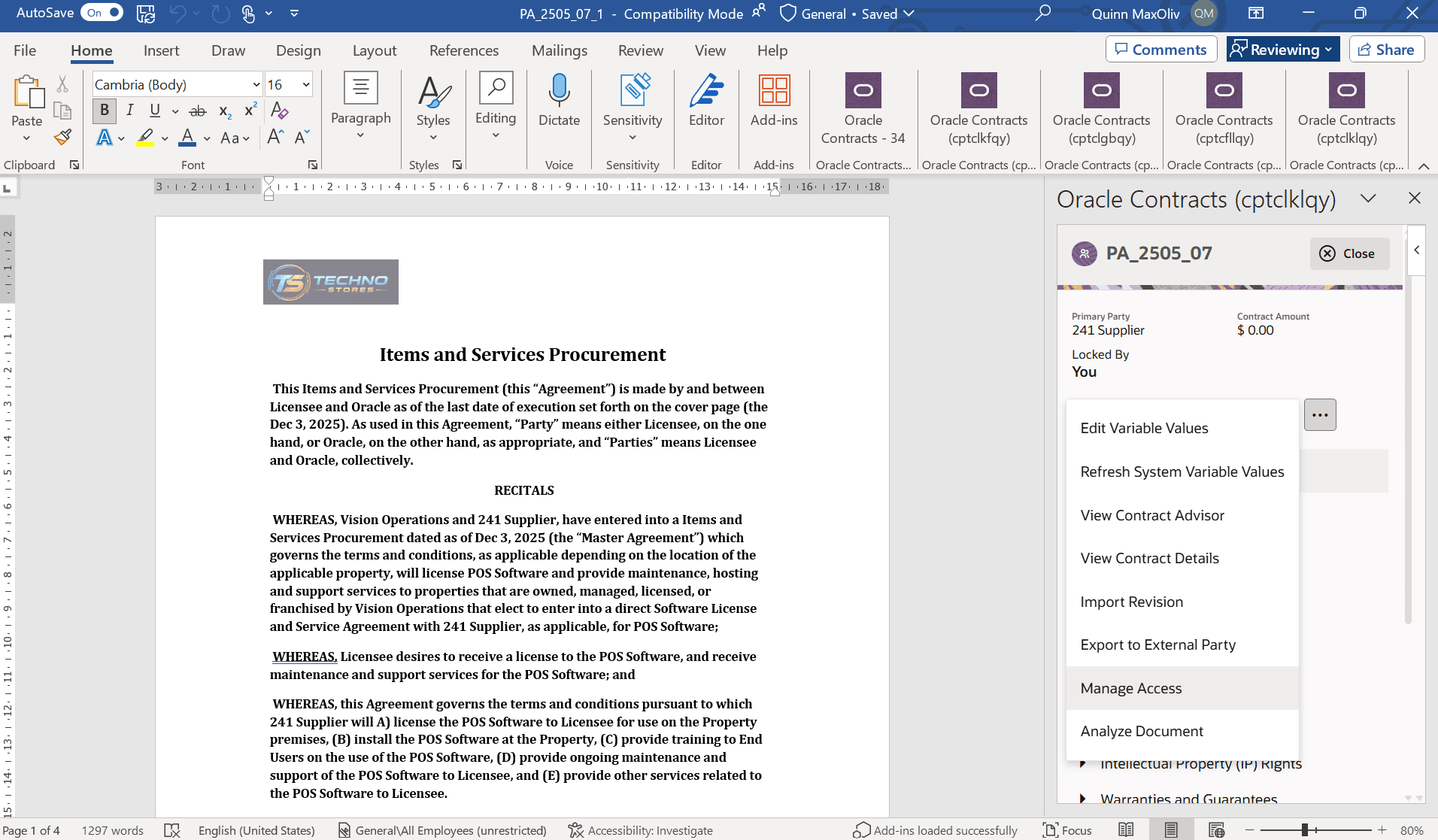Screen dimensions: 1438x840
Task: Open Oracle Contracts (cptclkfqy) add-in
Action: 978,109
